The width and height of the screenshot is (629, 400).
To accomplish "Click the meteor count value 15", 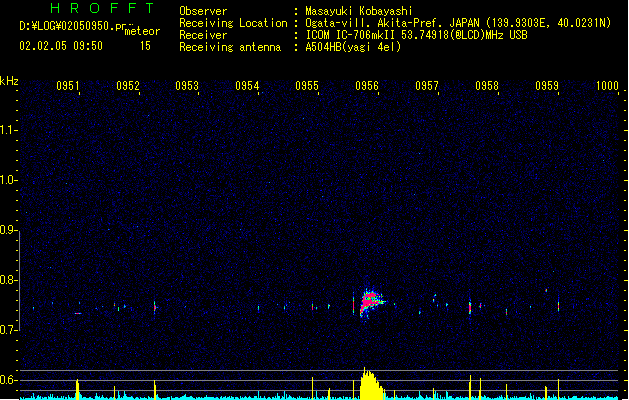I will click(x=145, y=46).
